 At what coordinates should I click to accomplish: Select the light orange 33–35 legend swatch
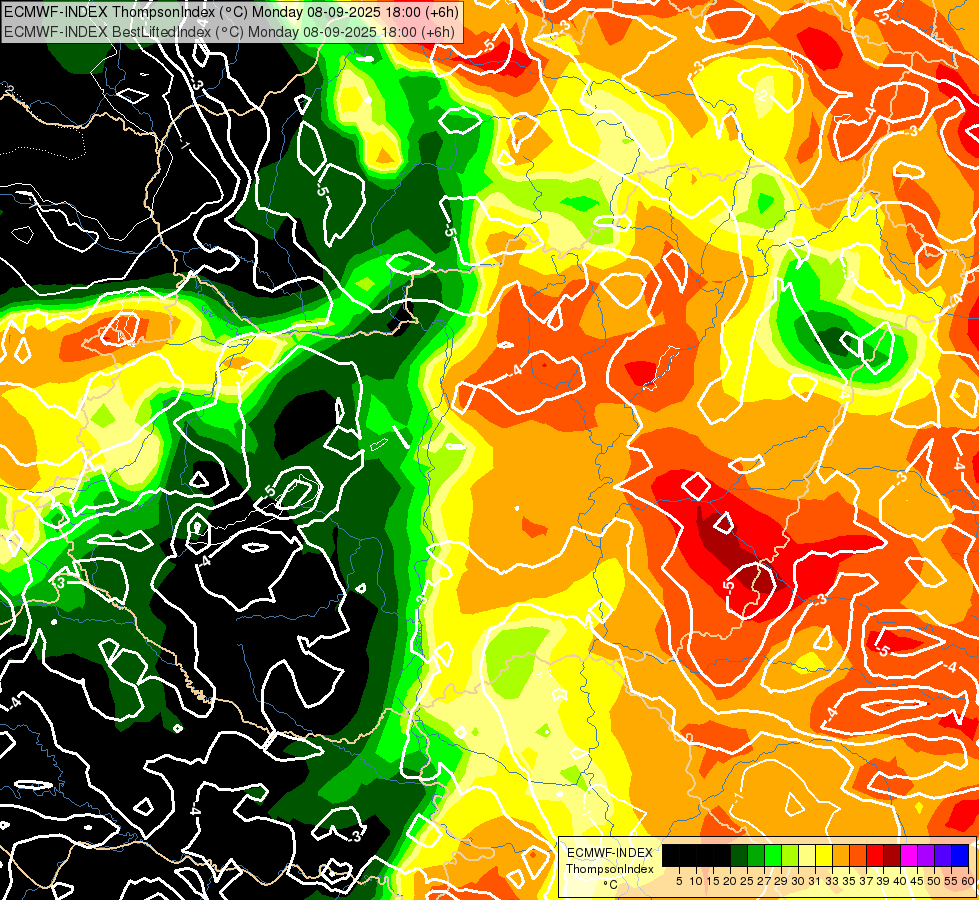[841, 856]
